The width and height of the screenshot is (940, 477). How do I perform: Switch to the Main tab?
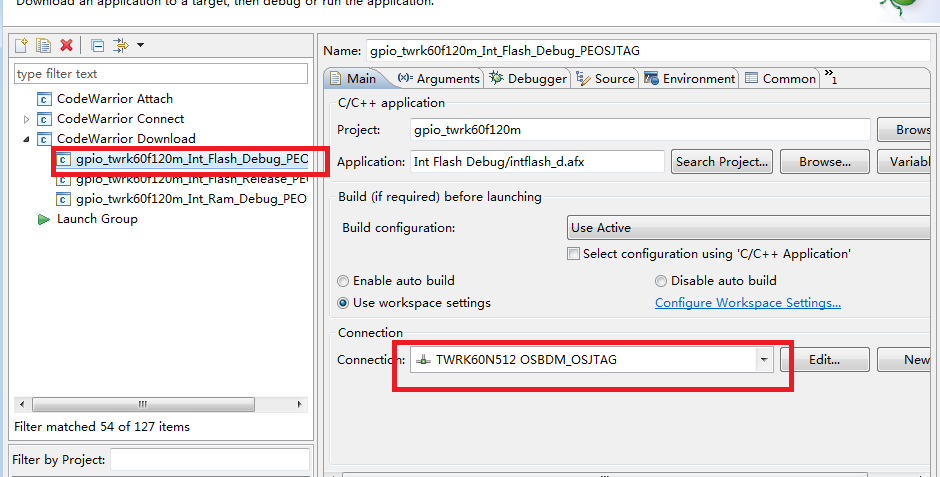point(354,79)
